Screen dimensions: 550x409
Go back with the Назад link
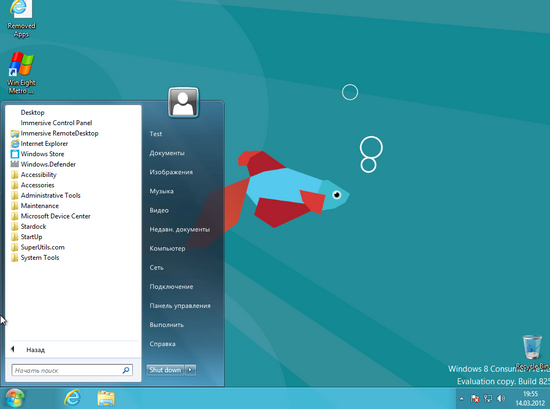click(x=35, y=350)
